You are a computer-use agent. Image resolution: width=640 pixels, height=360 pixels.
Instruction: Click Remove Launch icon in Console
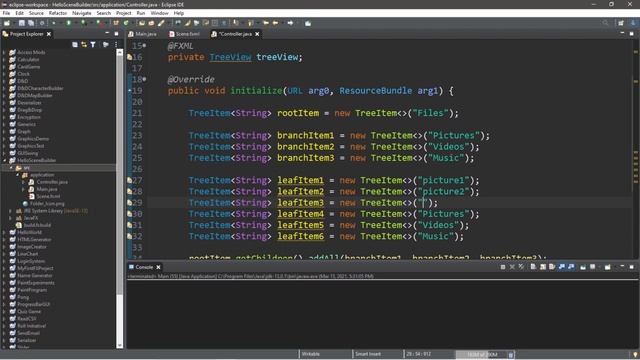(512, 267)
